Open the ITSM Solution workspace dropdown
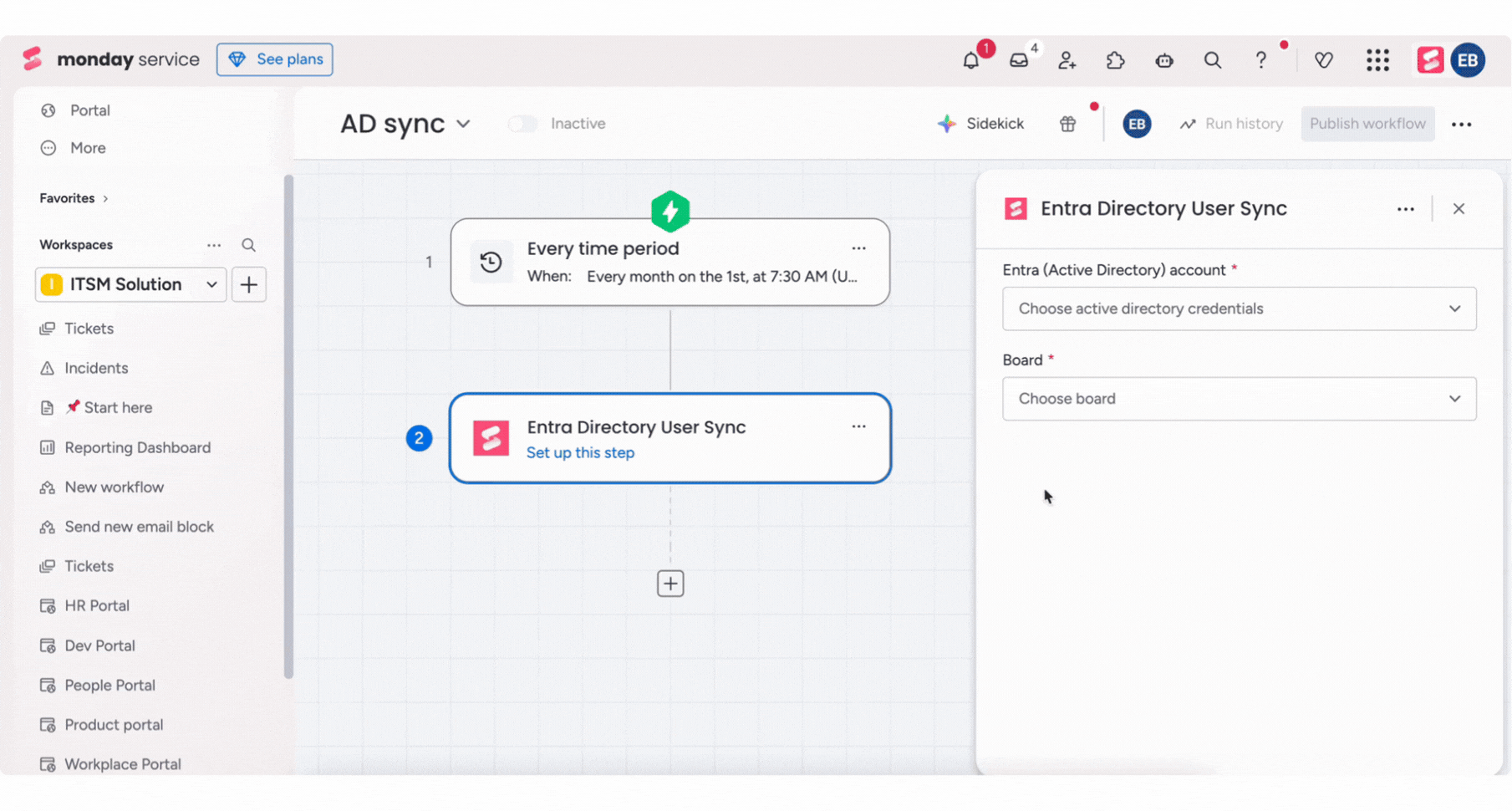This screenshot has width=1512, height=811. click(130, 285)
